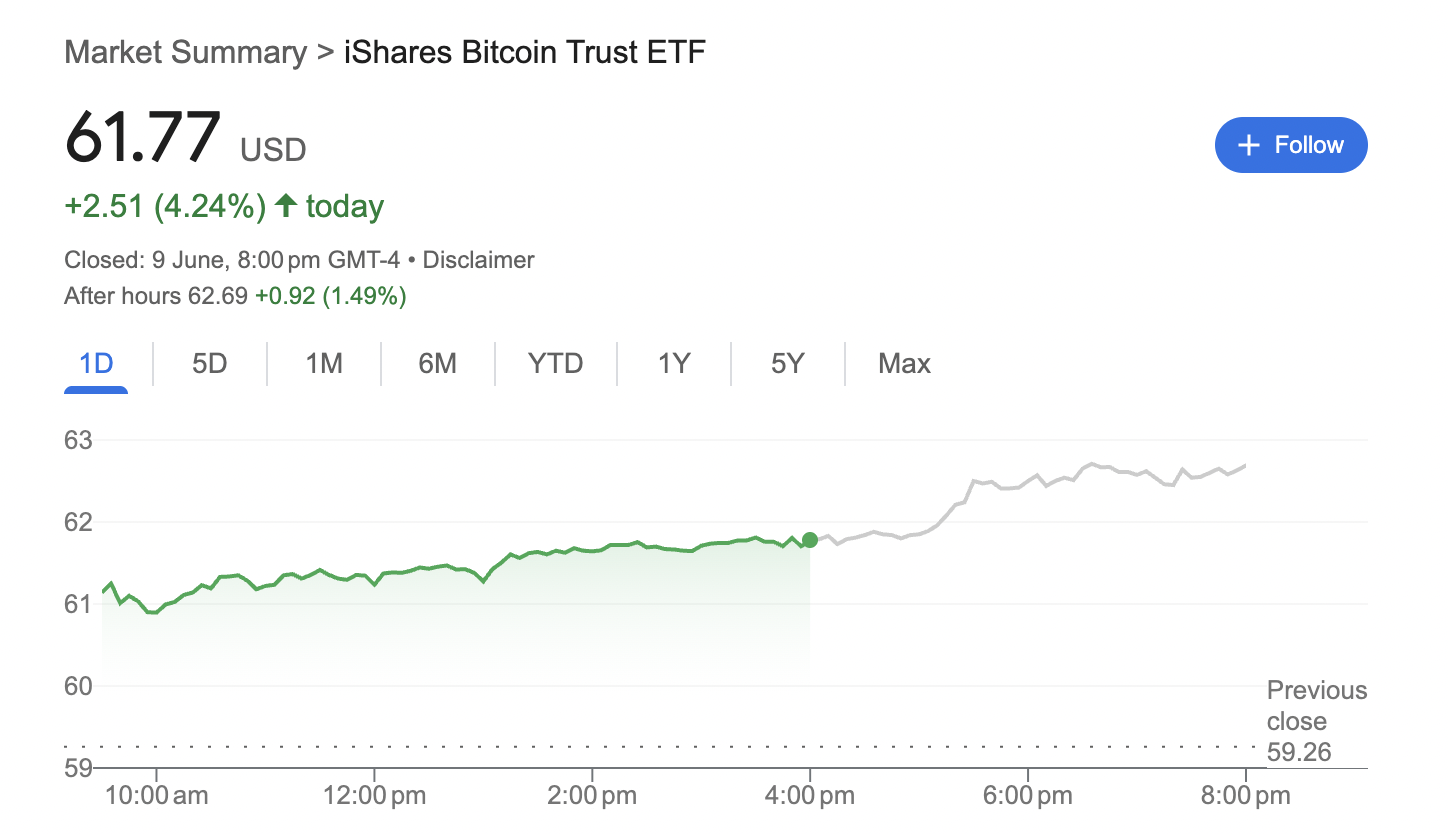Select the 1Y time range
The image size is (1448, 834).
[x=673, y=364]
